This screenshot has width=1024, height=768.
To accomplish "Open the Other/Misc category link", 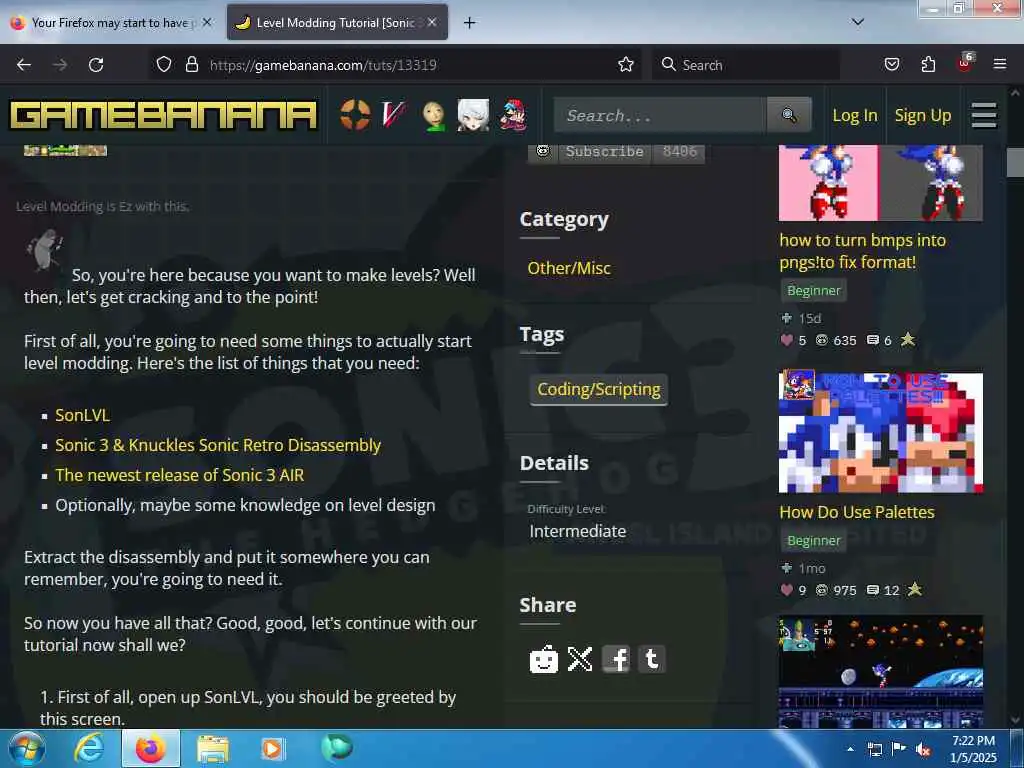I will pyautogui.click(x=569, y=268).
